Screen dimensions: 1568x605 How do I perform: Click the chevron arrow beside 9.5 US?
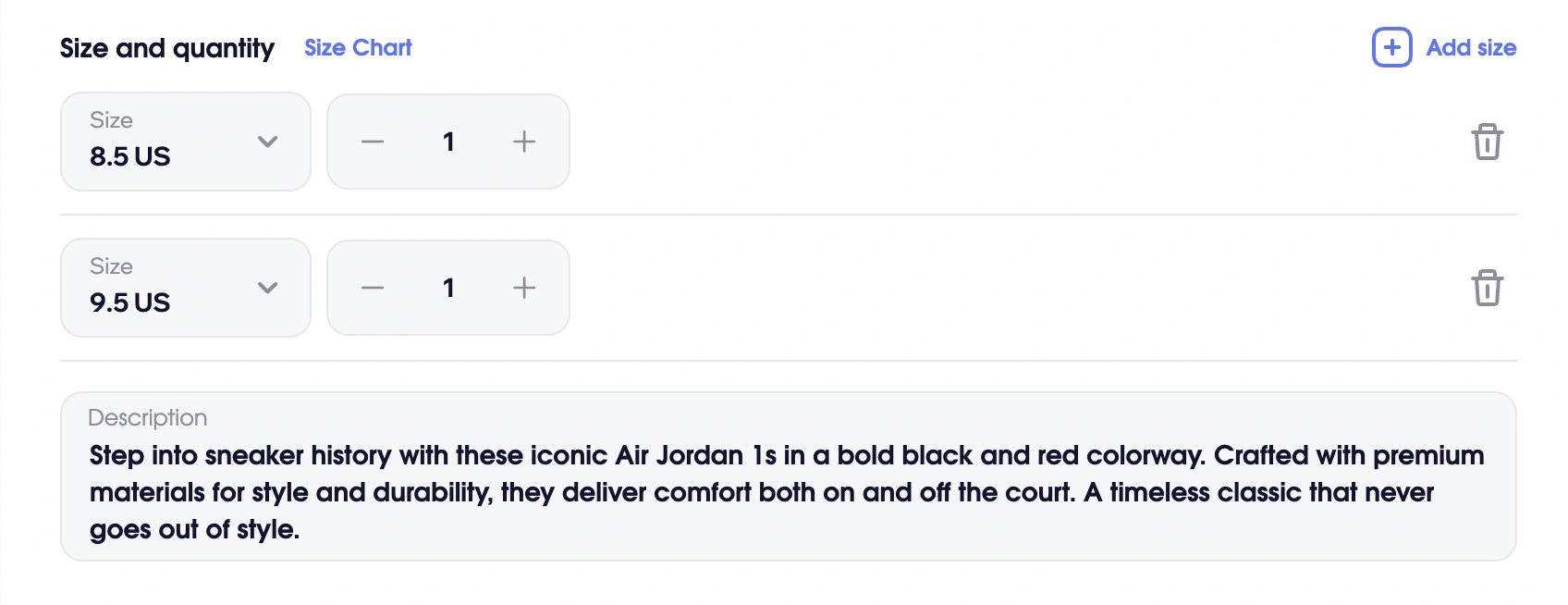(267, 288)
